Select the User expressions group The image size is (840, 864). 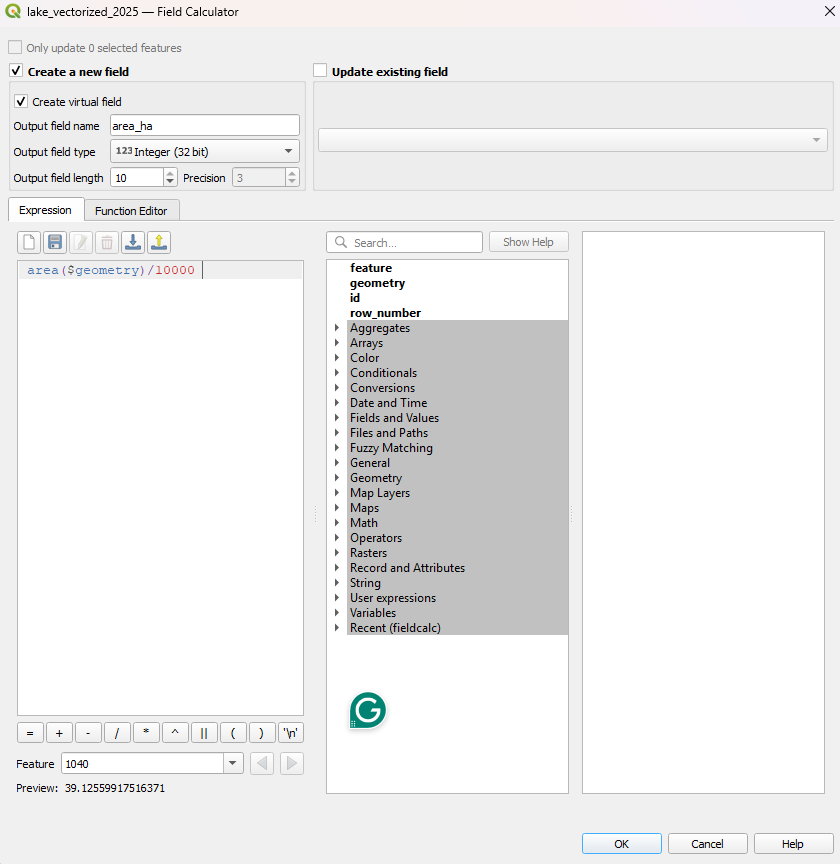[x=393, y=598]
